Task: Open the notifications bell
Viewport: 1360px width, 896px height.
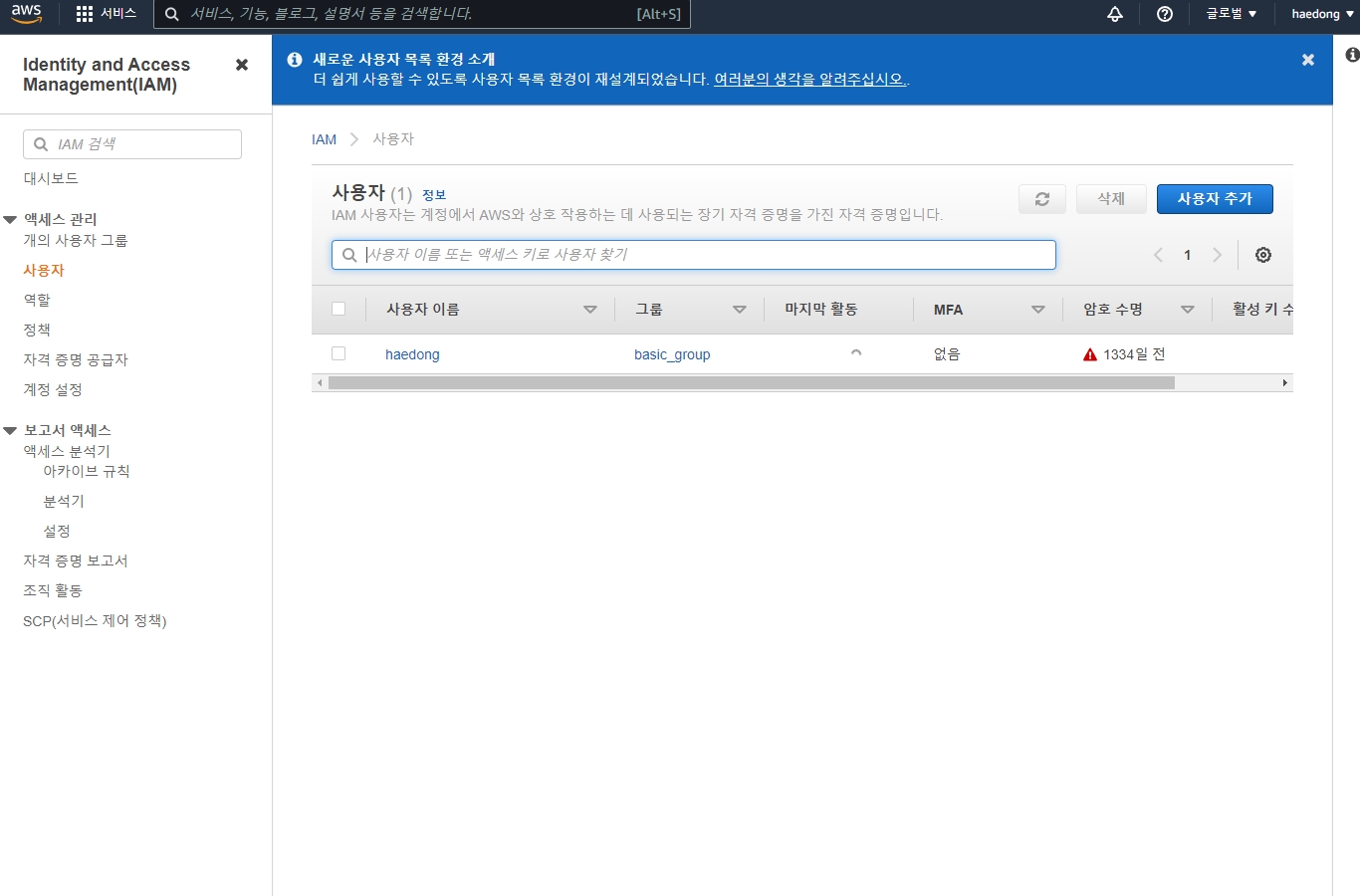Action: coord(1115,14)
